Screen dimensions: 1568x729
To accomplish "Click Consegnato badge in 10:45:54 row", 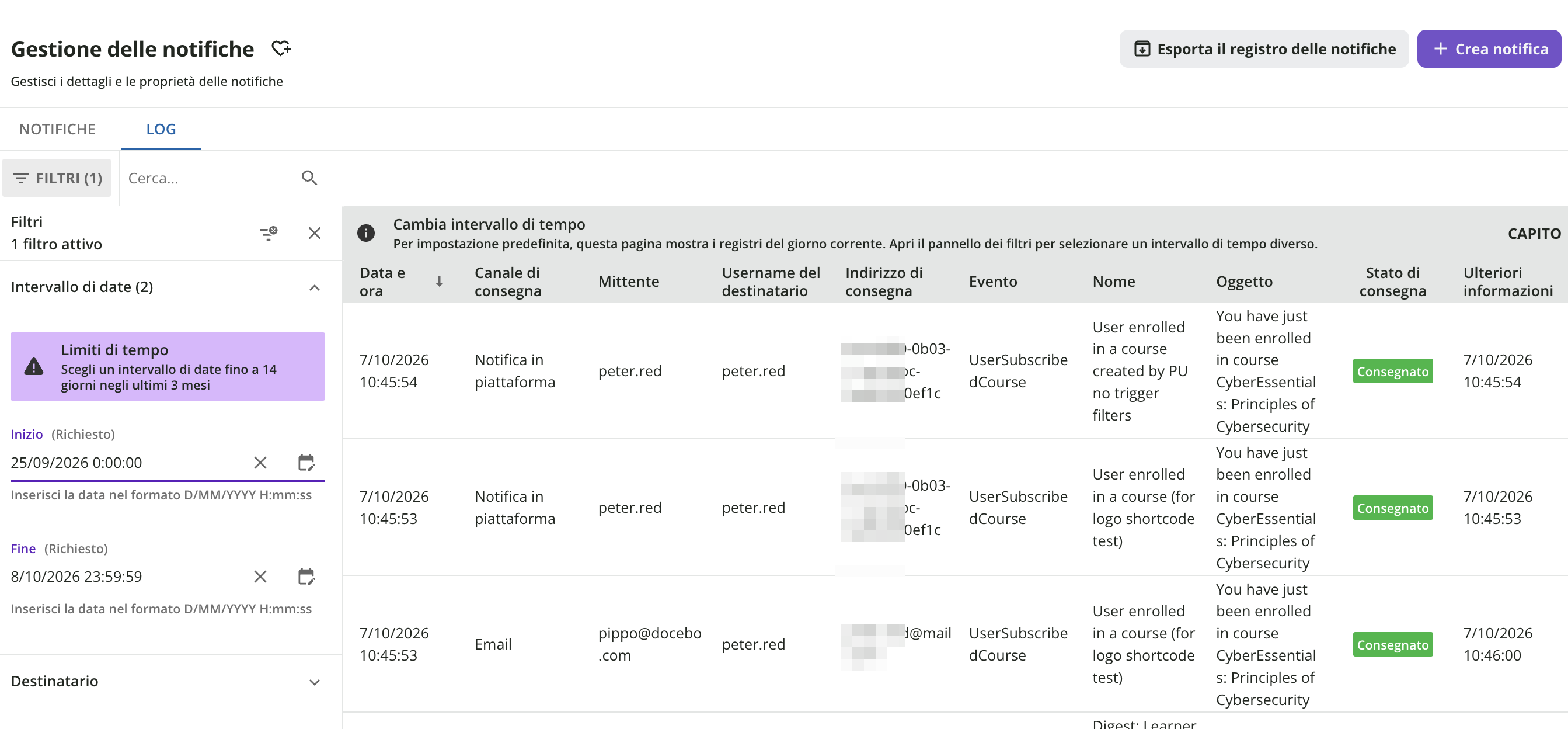I will 1392,372.
